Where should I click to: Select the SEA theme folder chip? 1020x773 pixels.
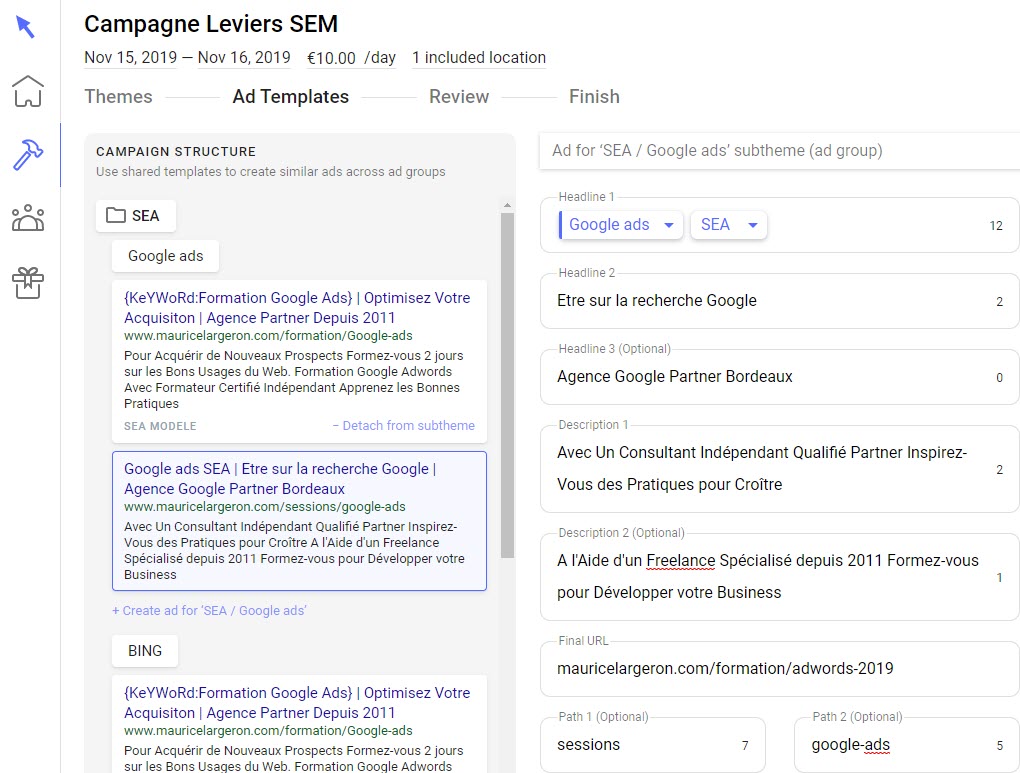[135, 215]
